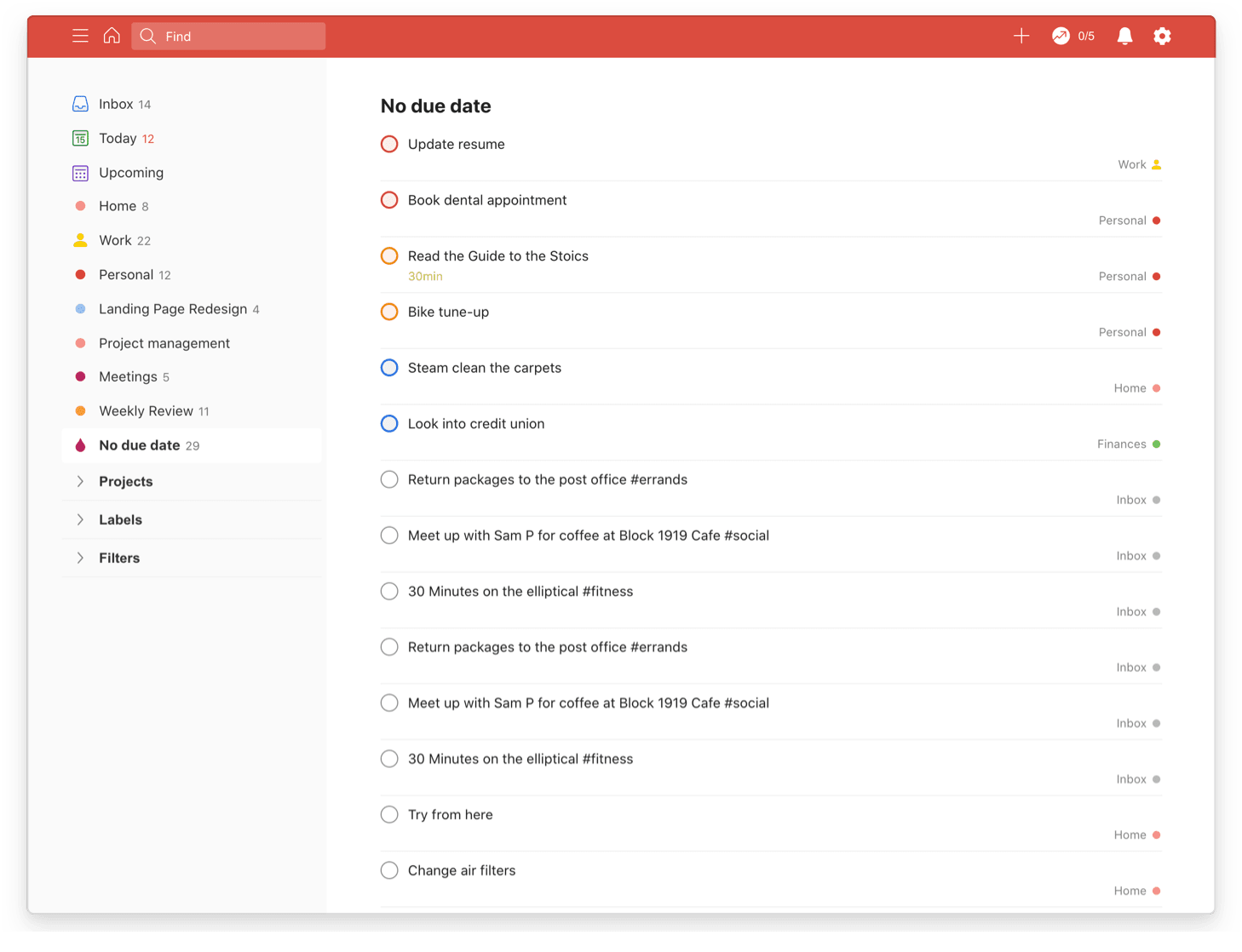Add a new task with the plus icon
This screenshot has height=952, width=1242.
(1021, 36)
